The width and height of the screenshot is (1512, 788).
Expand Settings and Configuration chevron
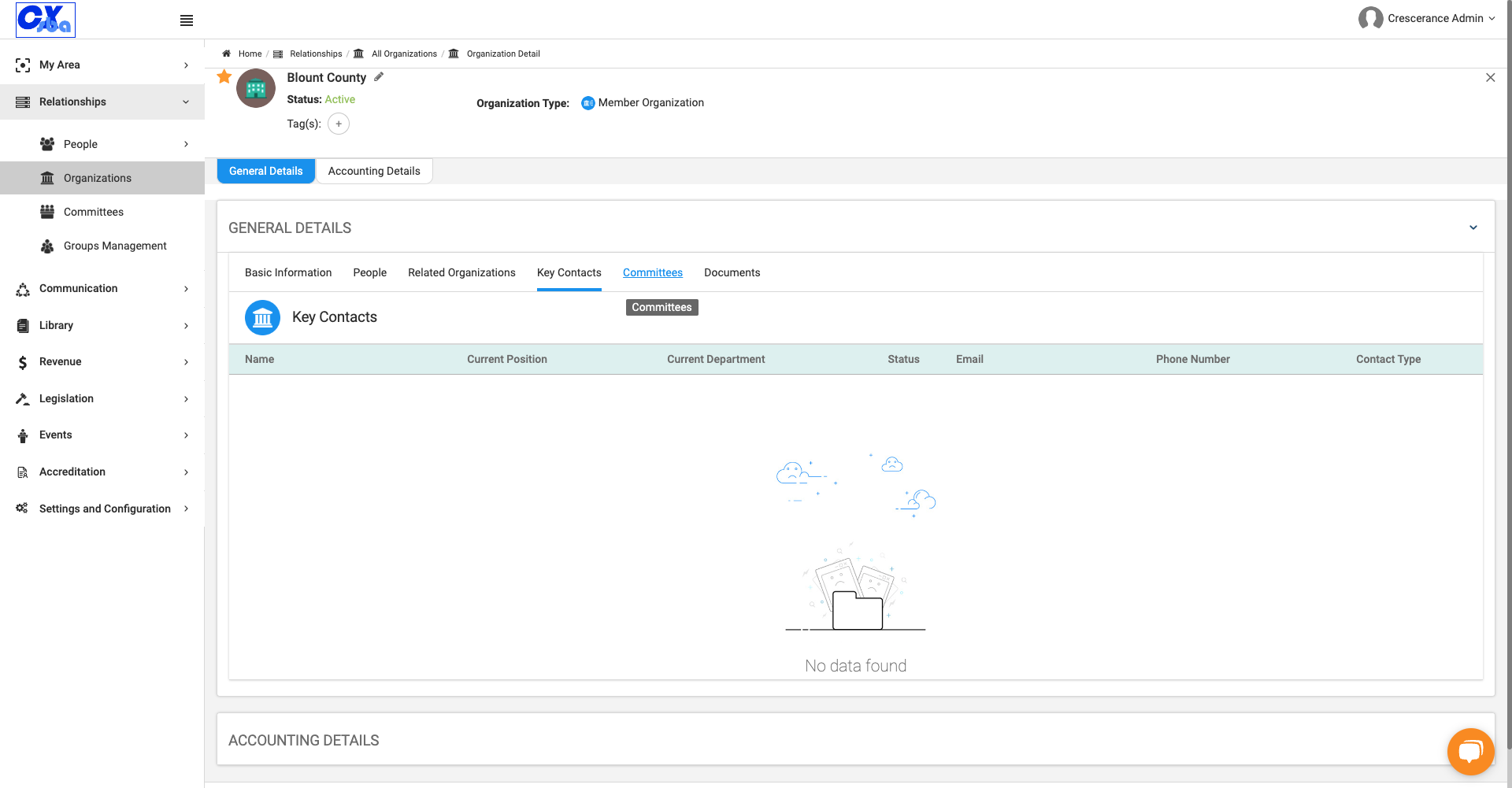click(186, 509)
